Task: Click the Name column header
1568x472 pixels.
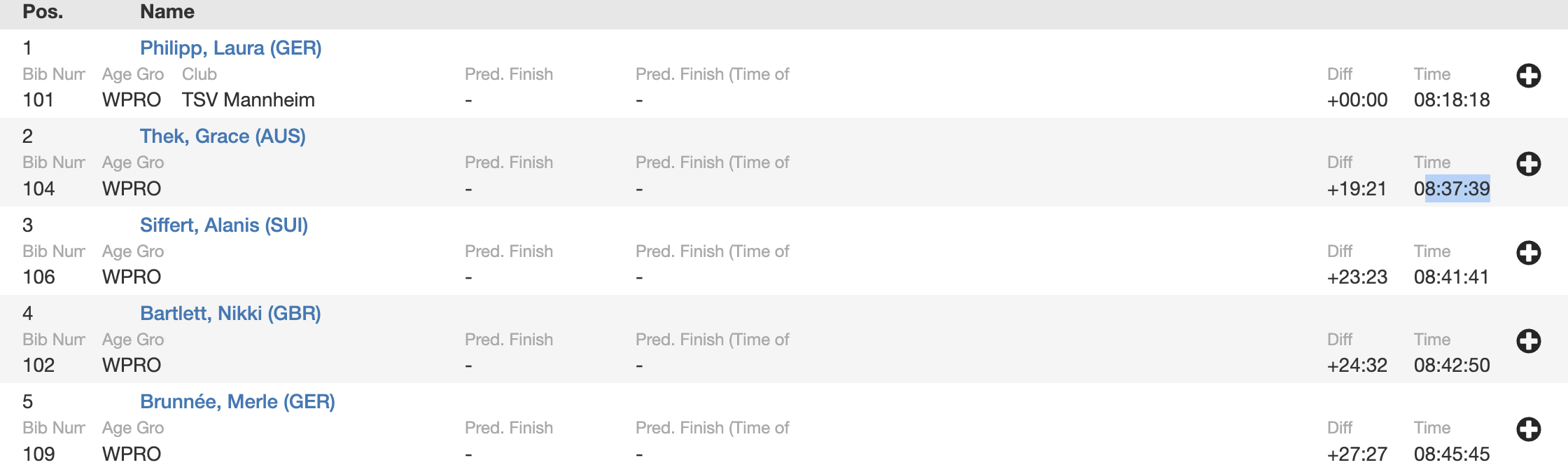Action: (x=167, y=12)
